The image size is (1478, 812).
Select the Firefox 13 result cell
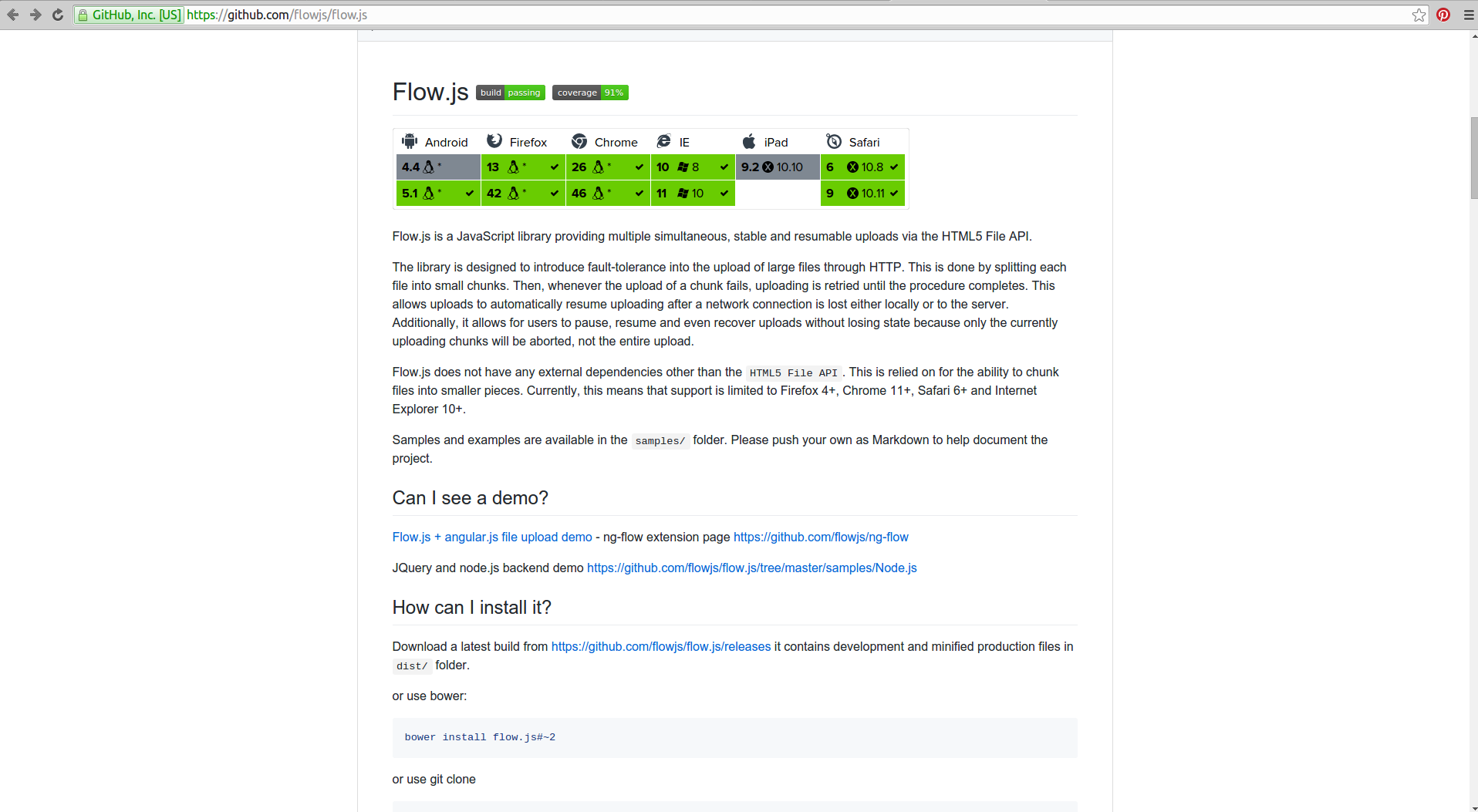[523, 167]
